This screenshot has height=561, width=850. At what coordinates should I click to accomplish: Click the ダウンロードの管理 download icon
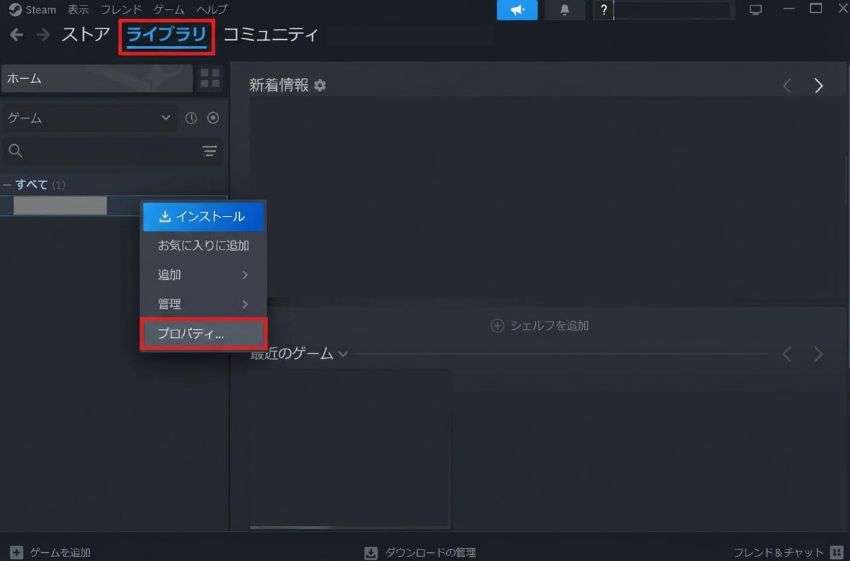click(x=371, y=552)
